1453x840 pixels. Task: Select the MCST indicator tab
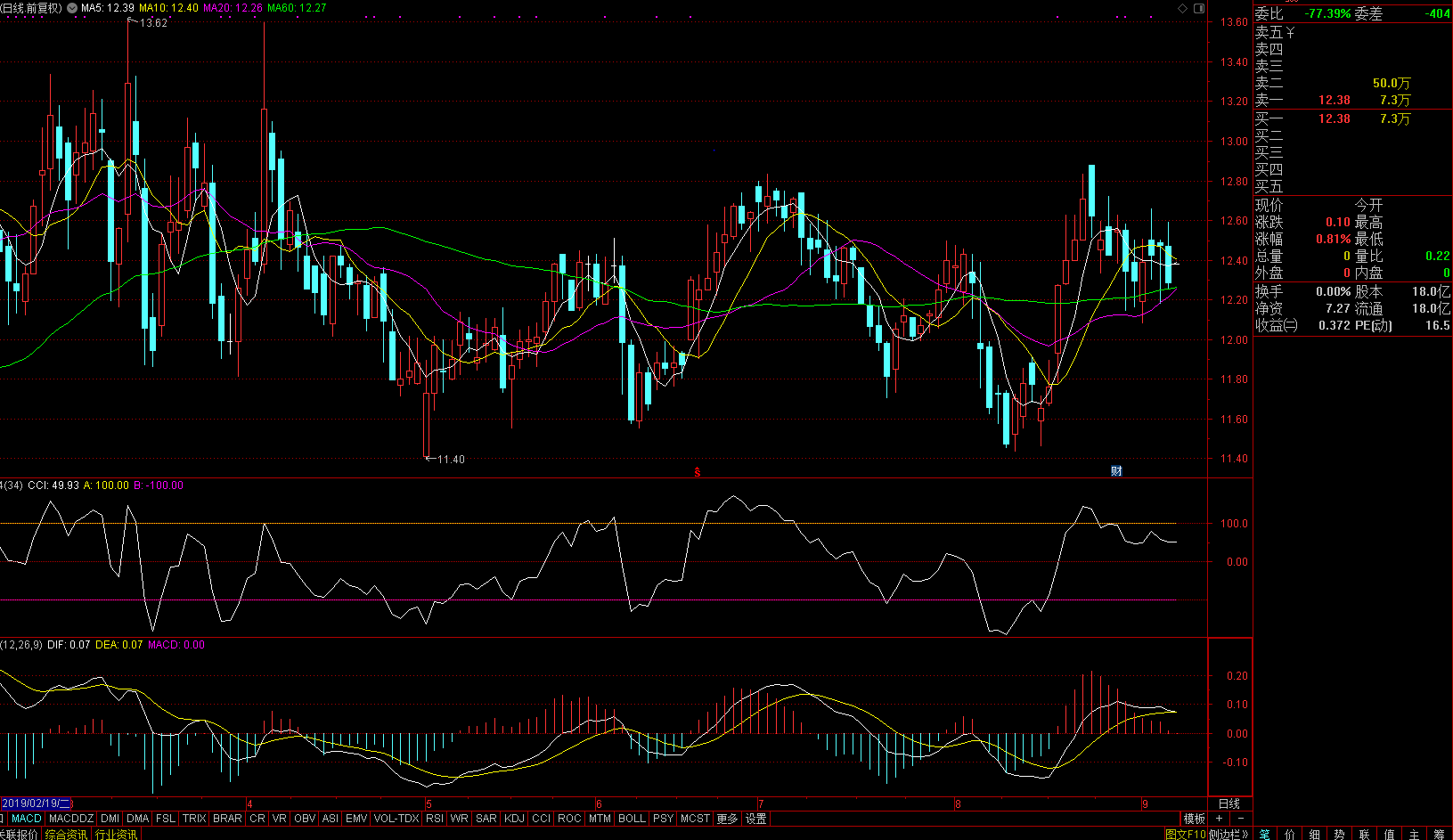[695, 819]
